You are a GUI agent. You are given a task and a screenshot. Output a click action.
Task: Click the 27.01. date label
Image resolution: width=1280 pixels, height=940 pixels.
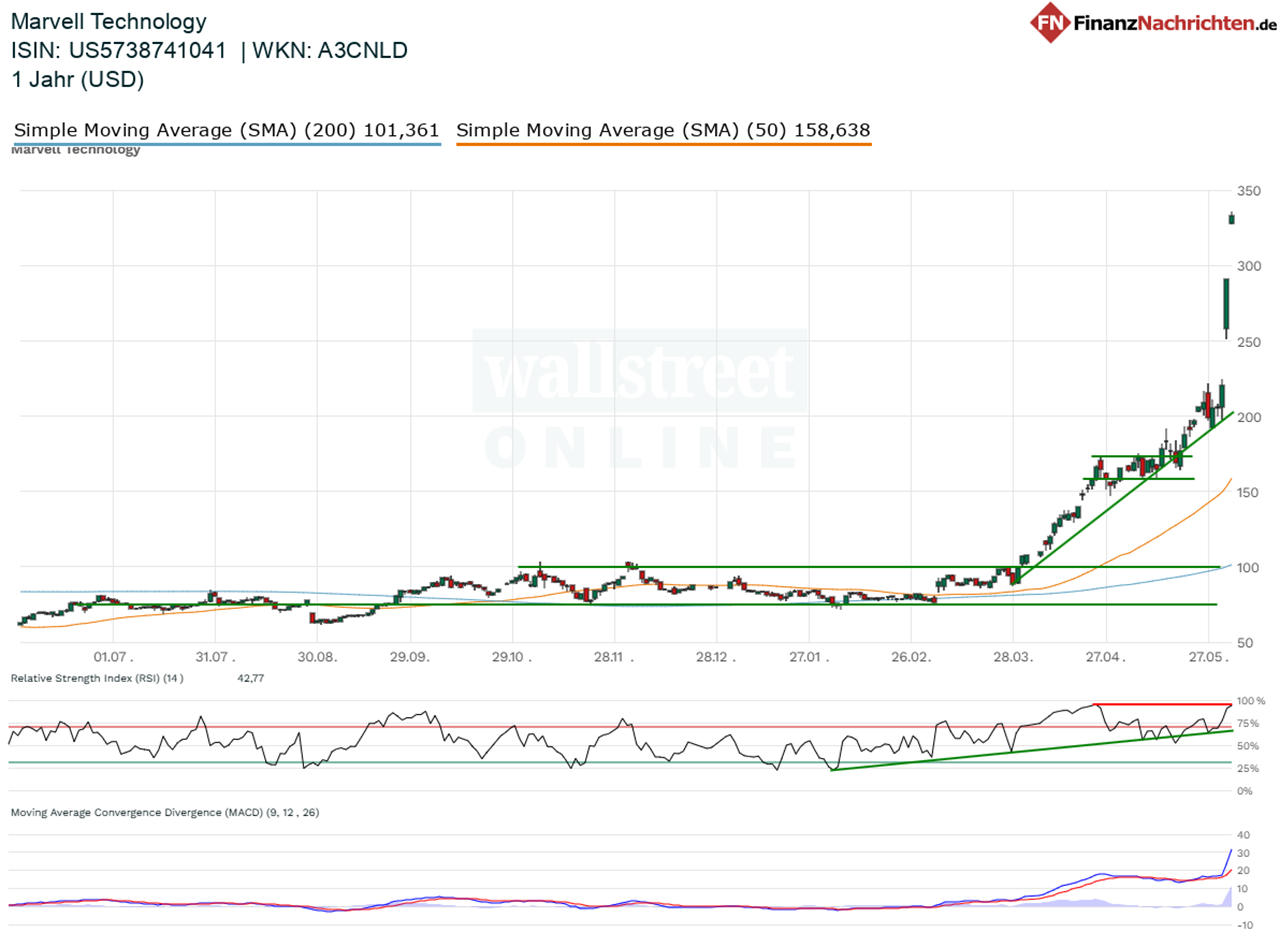tap(811, 658)
